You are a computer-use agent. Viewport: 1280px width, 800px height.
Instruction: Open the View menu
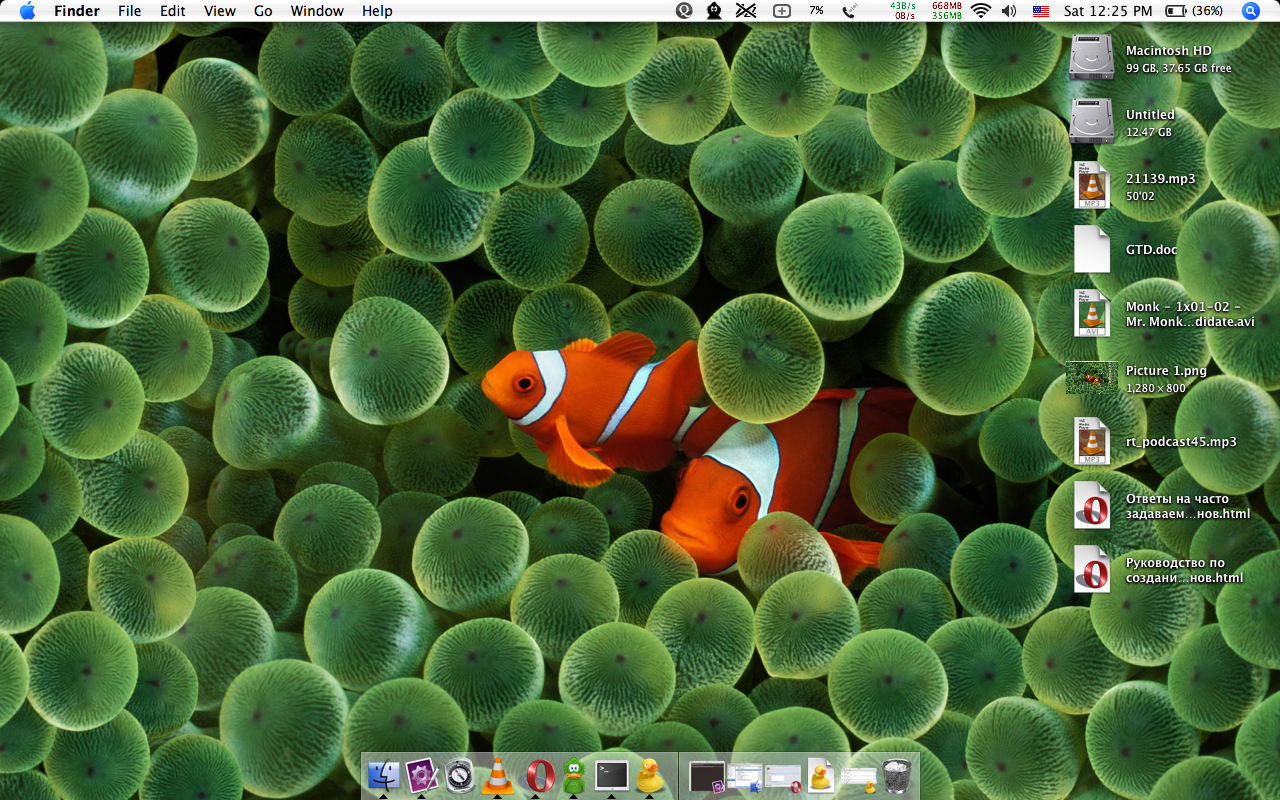coord(219,11)
